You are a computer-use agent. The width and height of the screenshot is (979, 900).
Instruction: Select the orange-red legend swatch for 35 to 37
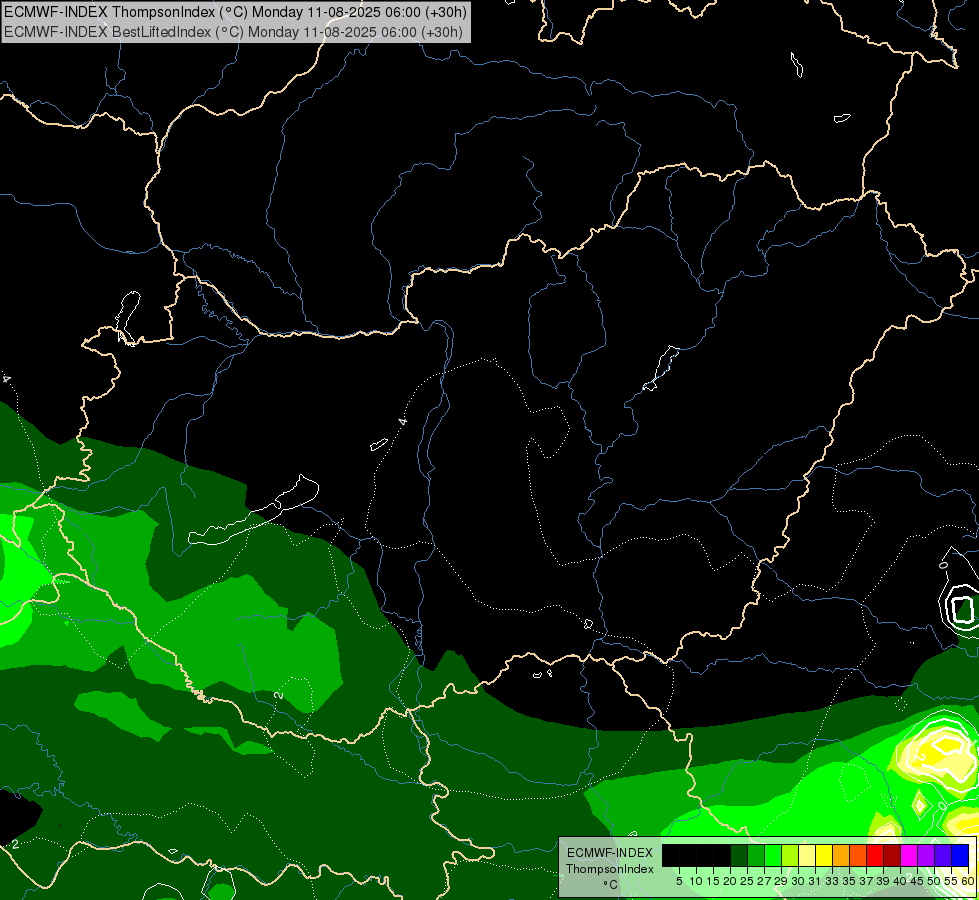(x=858, y=855)
